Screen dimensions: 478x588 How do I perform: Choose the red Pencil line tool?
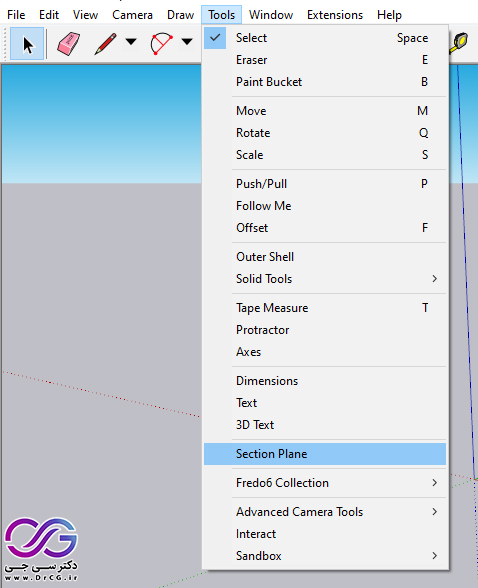[x=105, y=44]
